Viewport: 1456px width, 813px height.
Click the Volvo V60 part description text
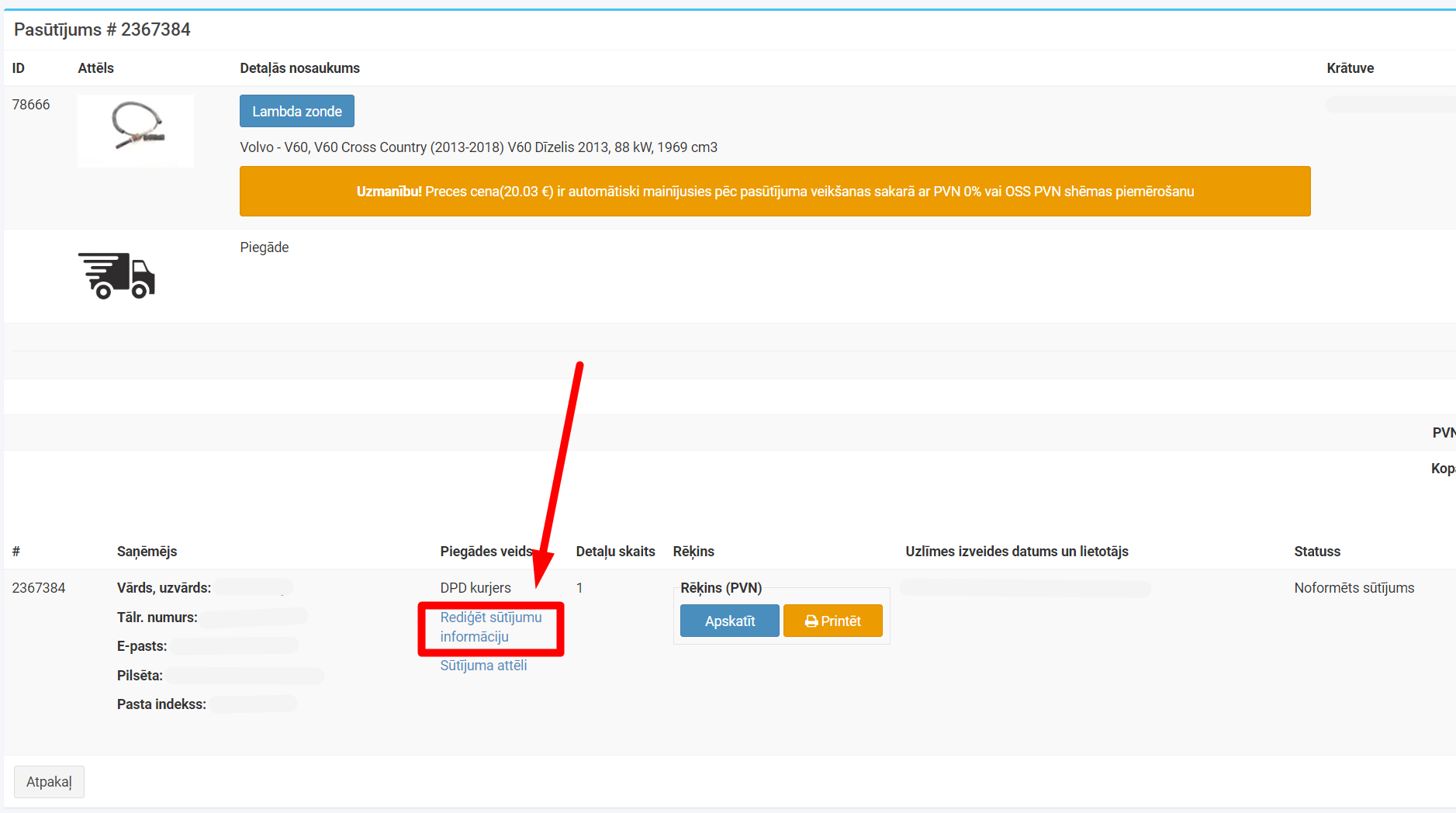click(x=478, y=147)
